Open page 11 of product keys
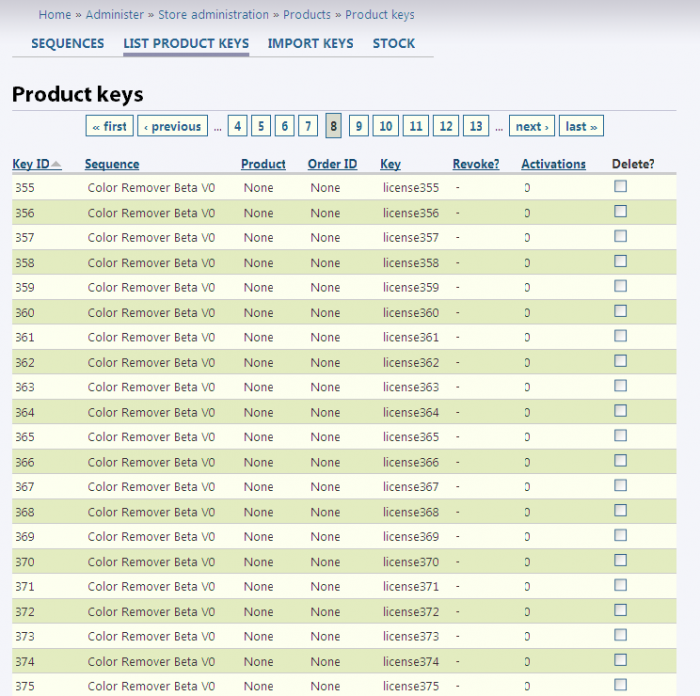This screenshot has width=700, height=696. click(416, 126)
